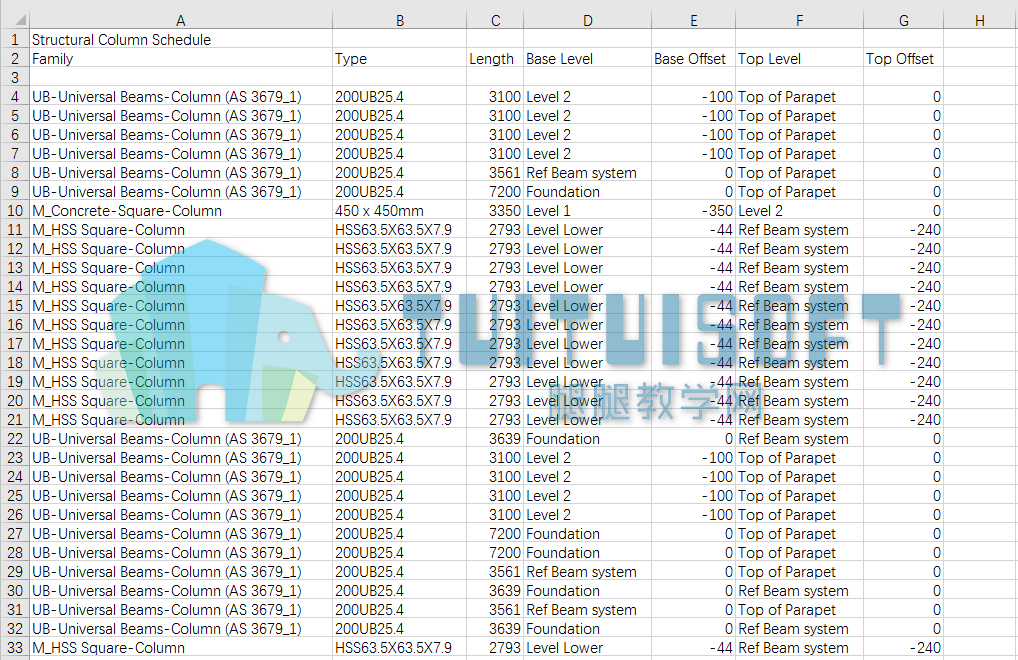Select "Ref Beam system" base level in row 8
1018x660 pixels.
(587, 173)
